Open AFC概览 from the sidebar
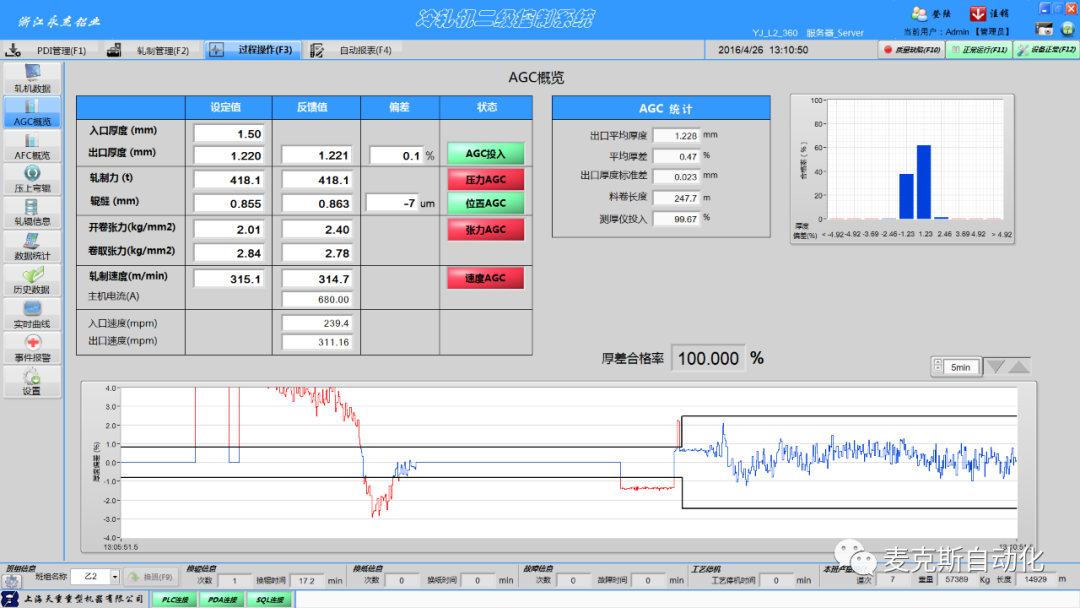1080x608 pixels. 32,146
